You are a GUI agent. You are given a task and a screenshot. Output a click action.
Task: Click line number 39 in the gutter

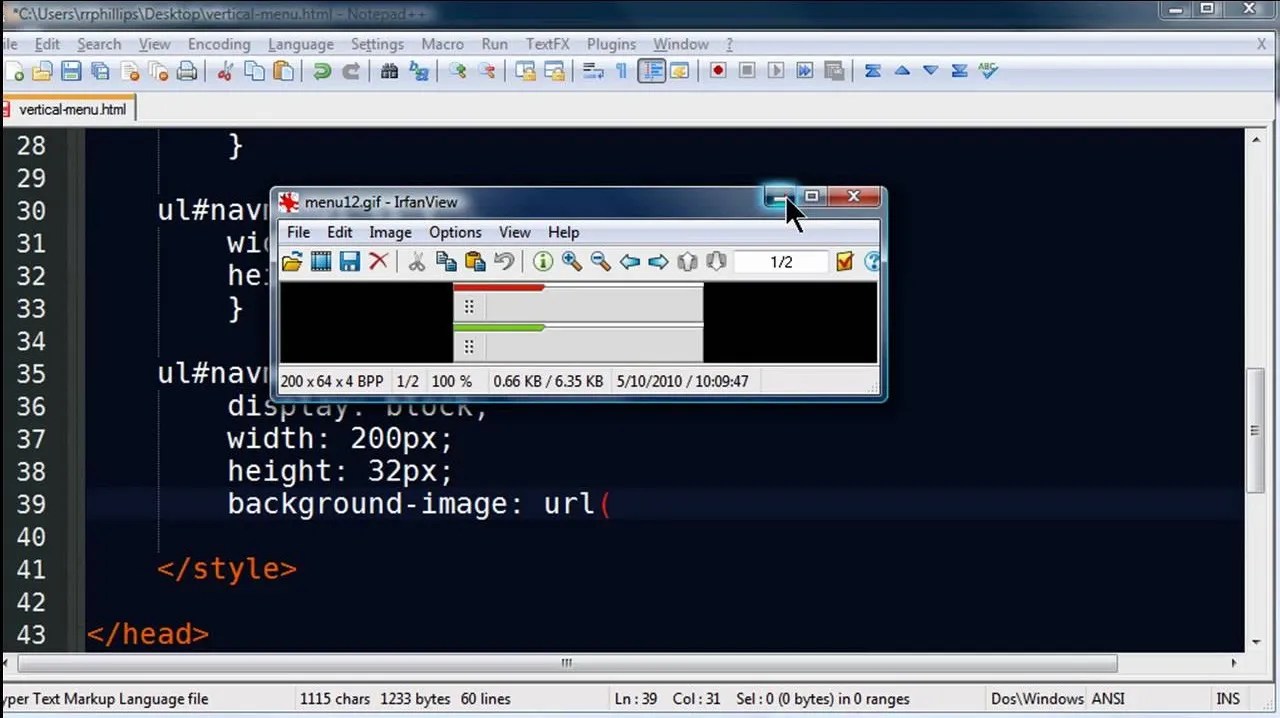click(x=31, y=503)
